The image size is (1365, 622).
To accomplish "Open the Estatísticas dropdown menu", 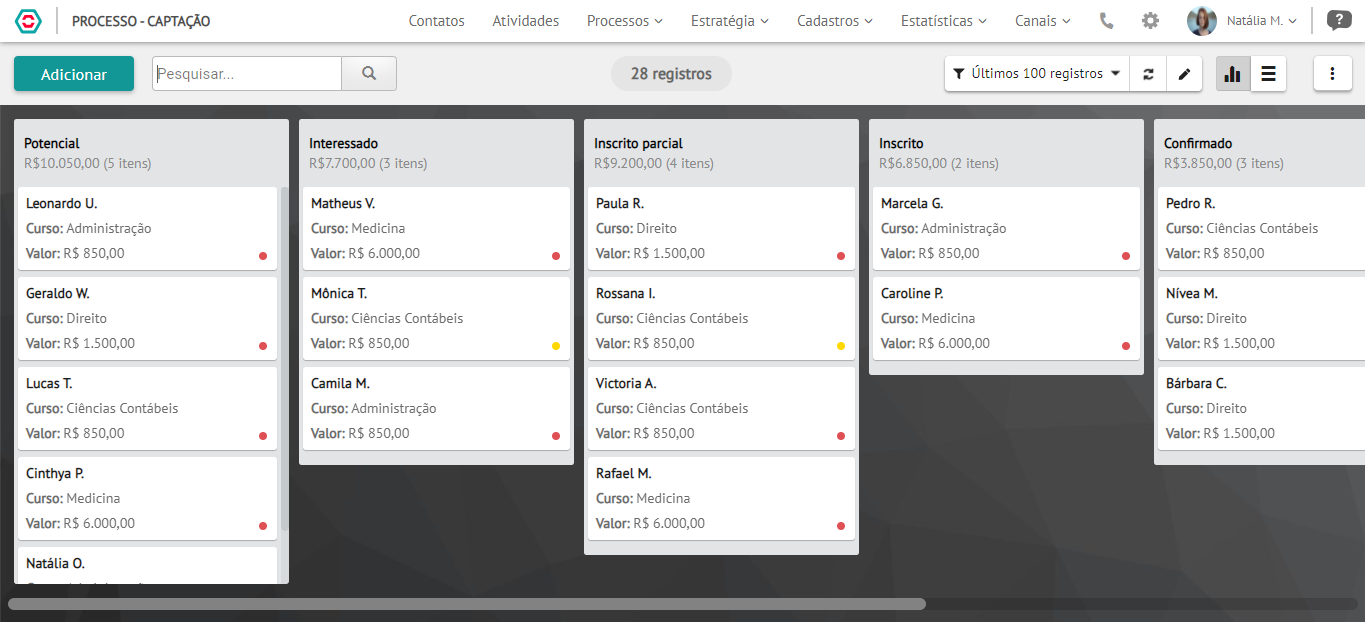I will [944, 20].
